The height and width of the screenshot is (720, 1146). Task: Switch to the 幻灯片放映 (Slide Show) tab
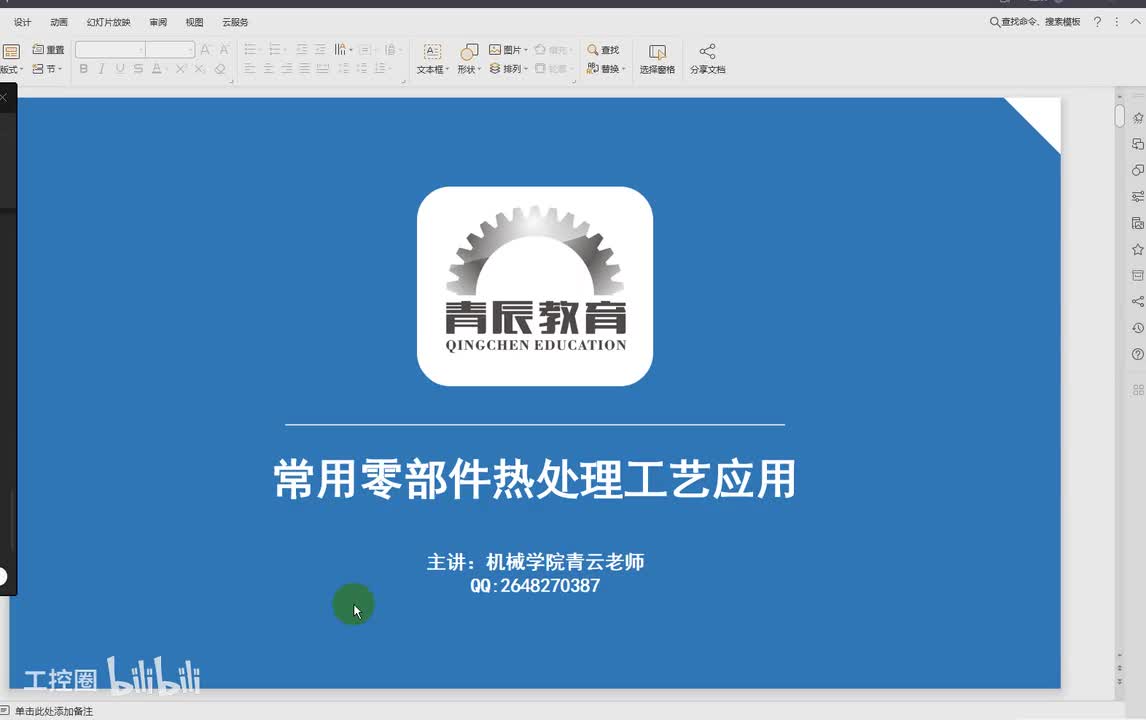tap(108, 23)
